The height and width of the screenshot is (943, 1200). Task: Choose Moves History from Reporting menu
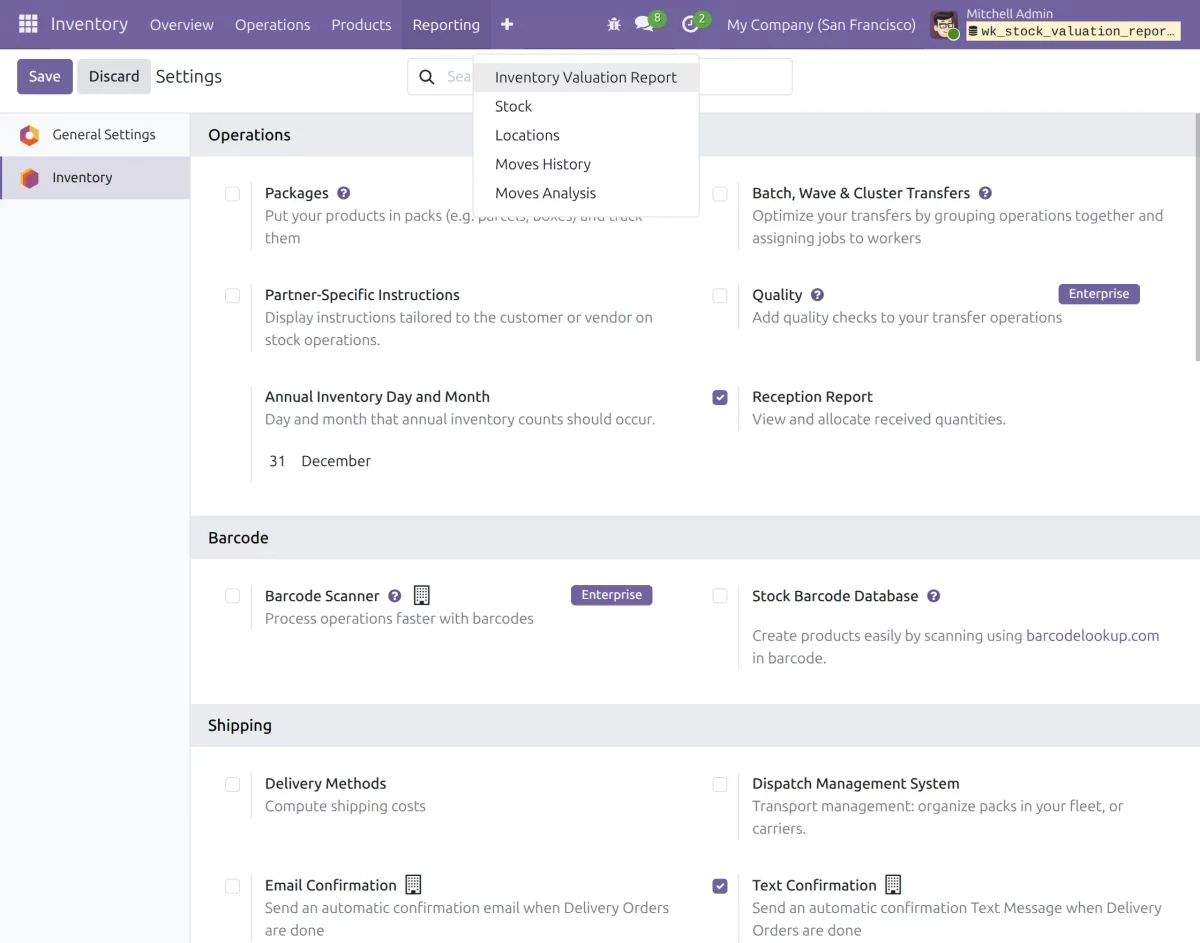542,164
